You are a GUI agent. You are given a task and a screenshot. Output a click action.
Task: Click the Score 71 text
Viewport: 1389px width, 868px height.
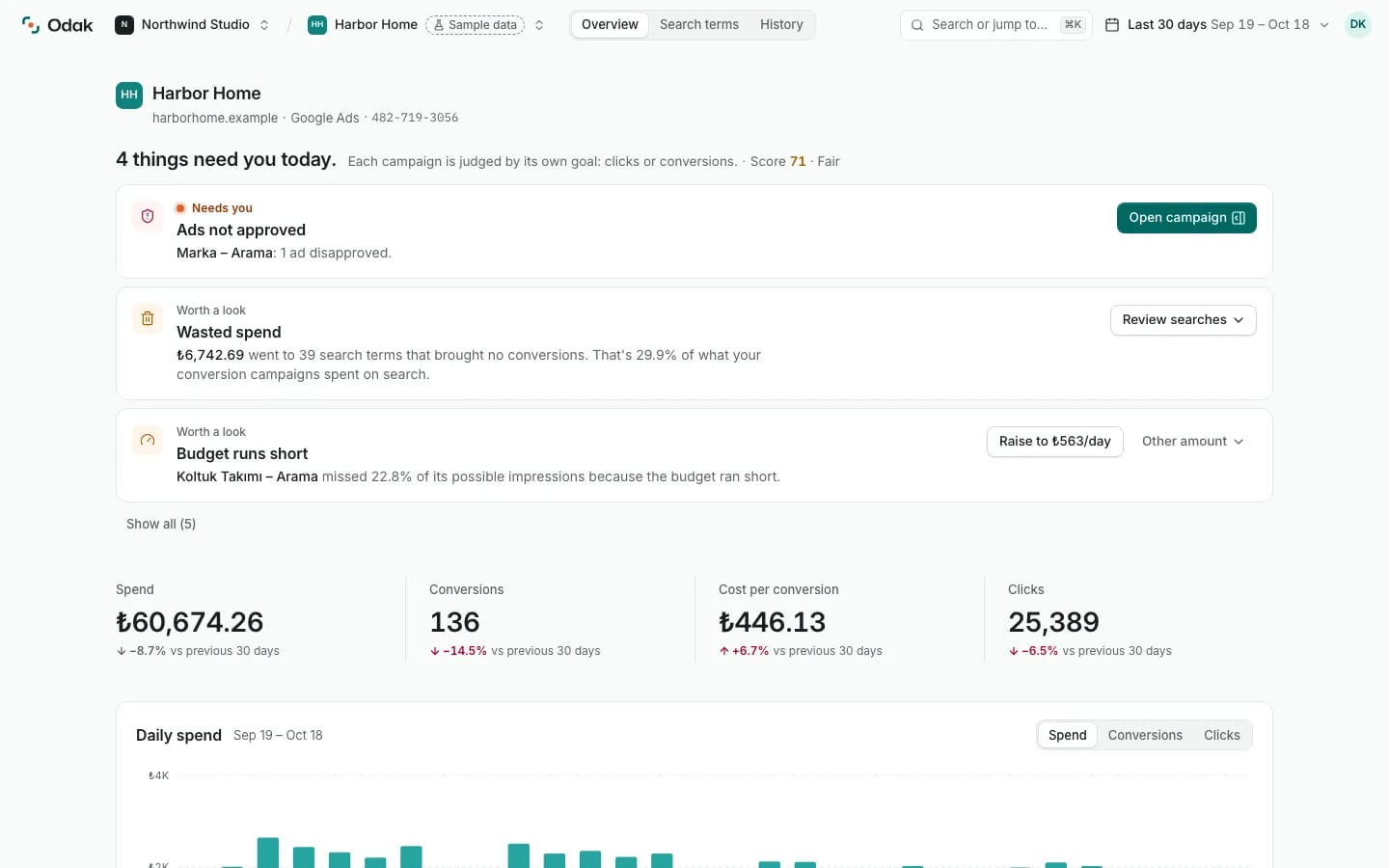(x=778, y=161)
